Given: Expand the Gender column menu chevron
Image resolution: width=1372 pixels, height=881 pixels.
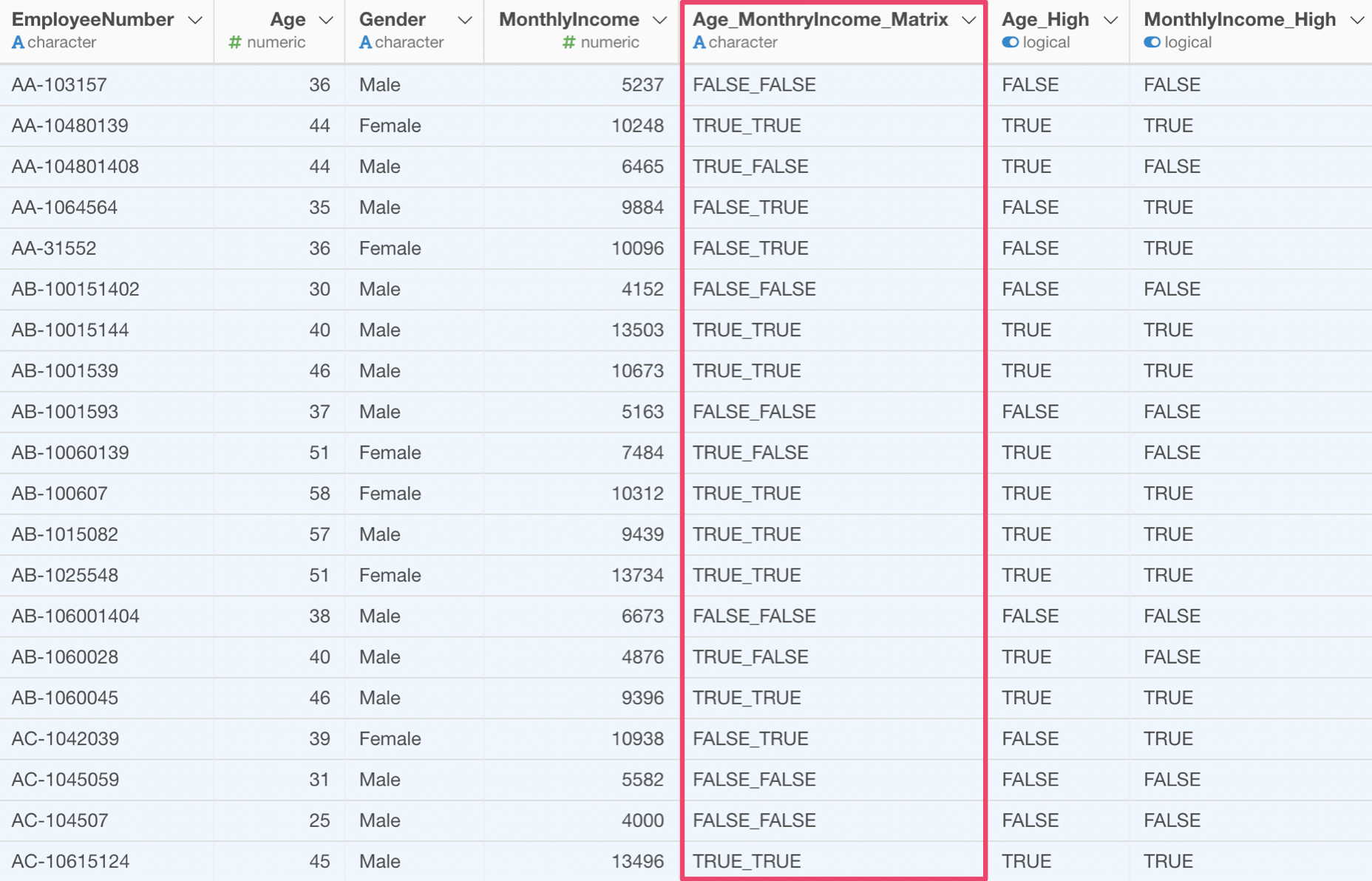Looking at the screenshot, I should [465, 20].
